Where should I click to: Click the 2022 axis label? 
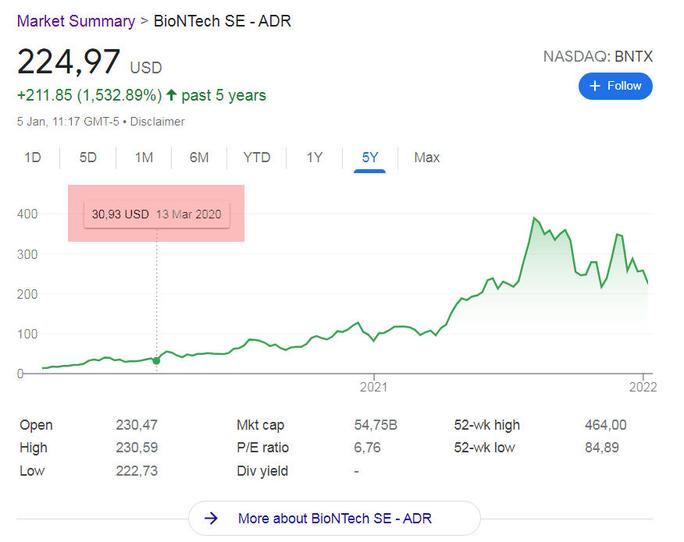(x=643, y=387)
